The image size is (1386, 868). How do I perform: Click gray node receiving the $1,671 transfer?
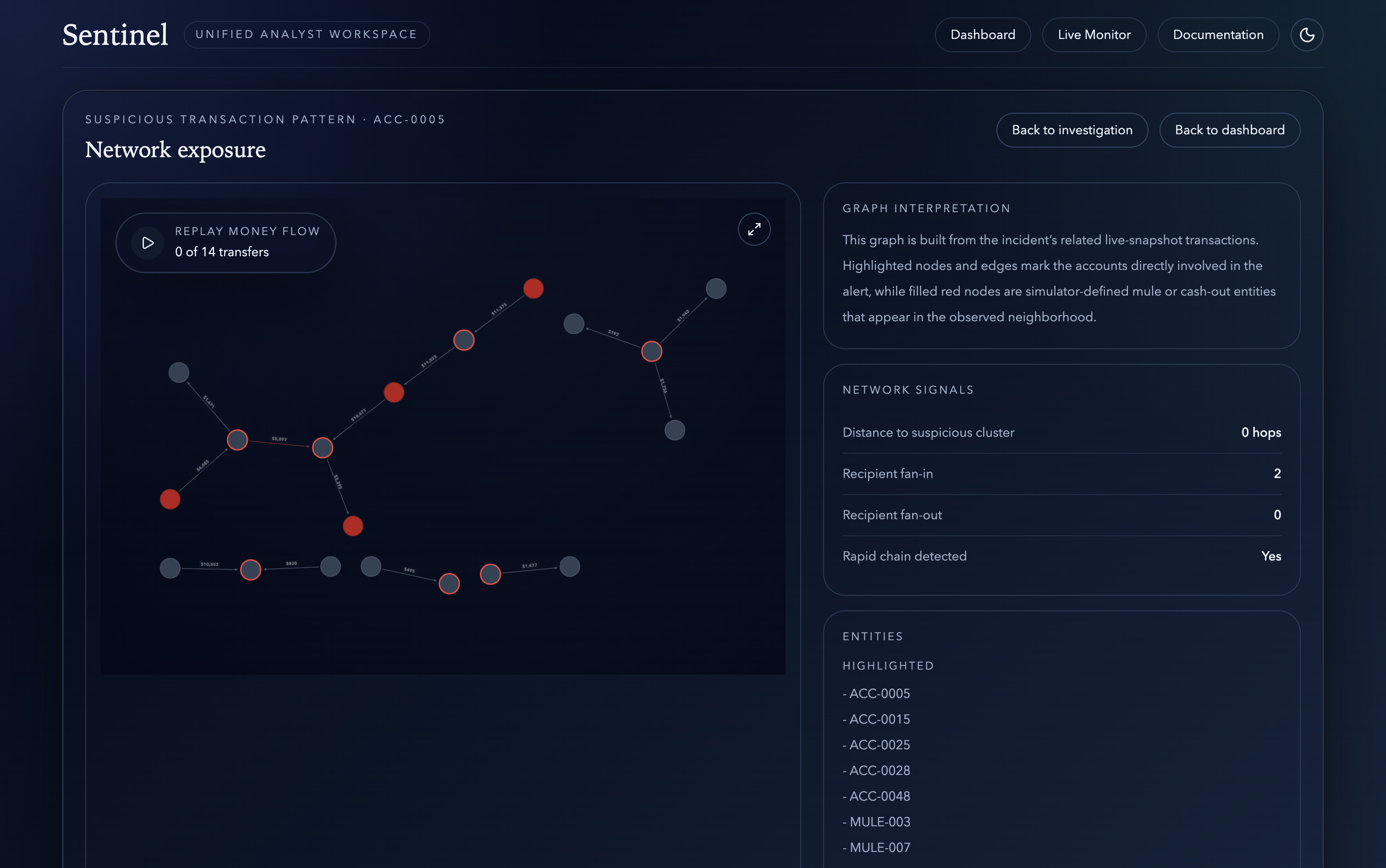point(179,372)
